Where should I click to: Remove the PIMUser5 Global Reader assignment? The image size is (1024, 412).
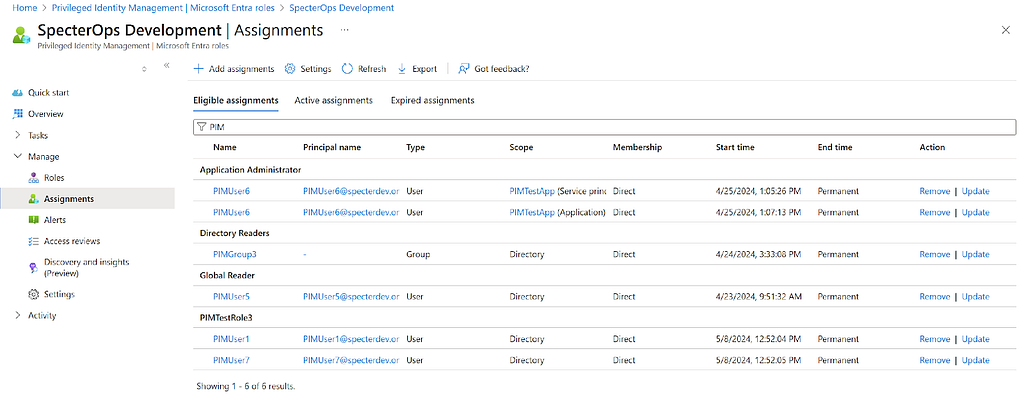pos(935,296)
